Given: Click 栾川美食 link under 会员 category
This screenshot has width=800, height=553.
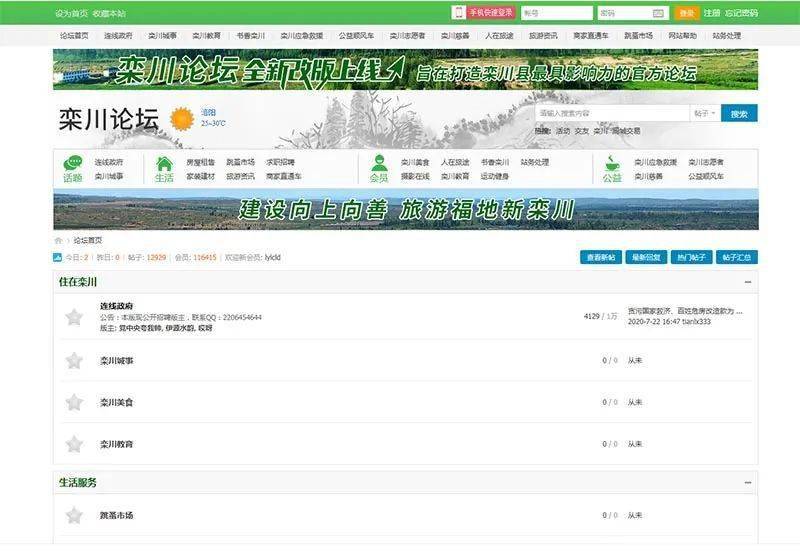Looking at the screenshot, I should tap(415, 162).
